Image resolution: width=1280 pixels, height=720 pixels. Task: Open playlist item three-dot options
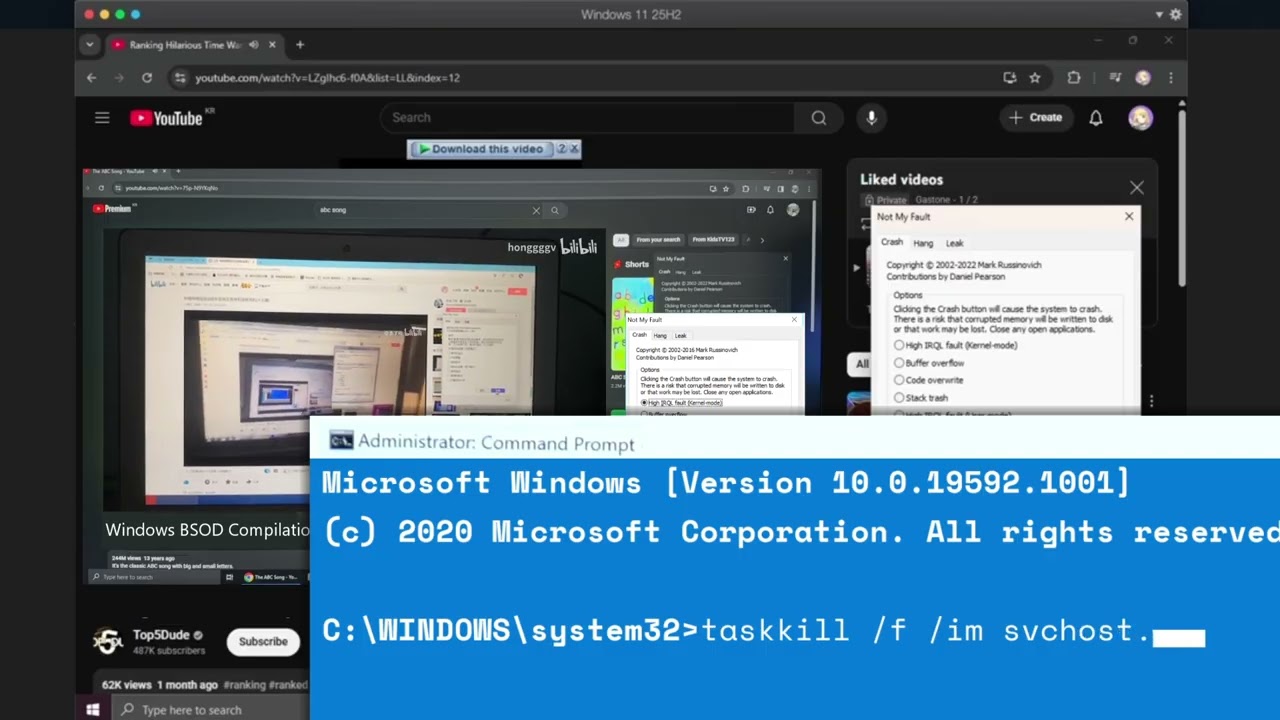(1151, 401)
